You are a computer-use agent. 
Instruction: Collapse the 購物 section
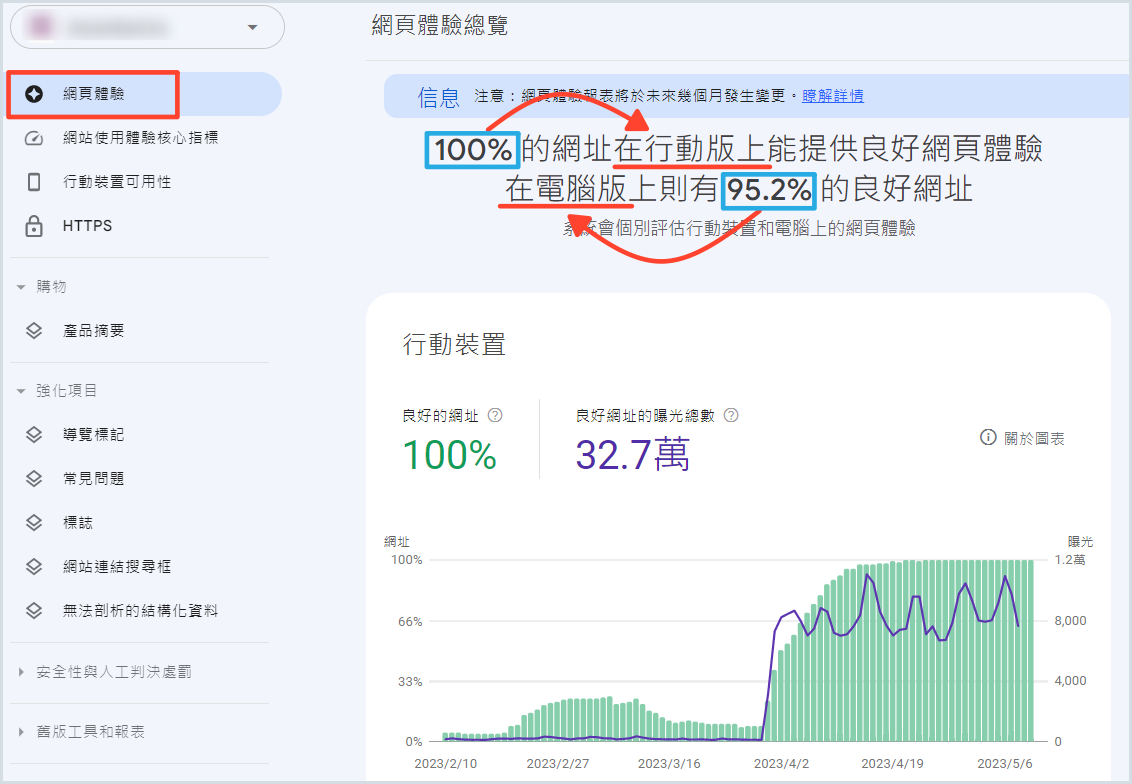[x=22, y=287]
